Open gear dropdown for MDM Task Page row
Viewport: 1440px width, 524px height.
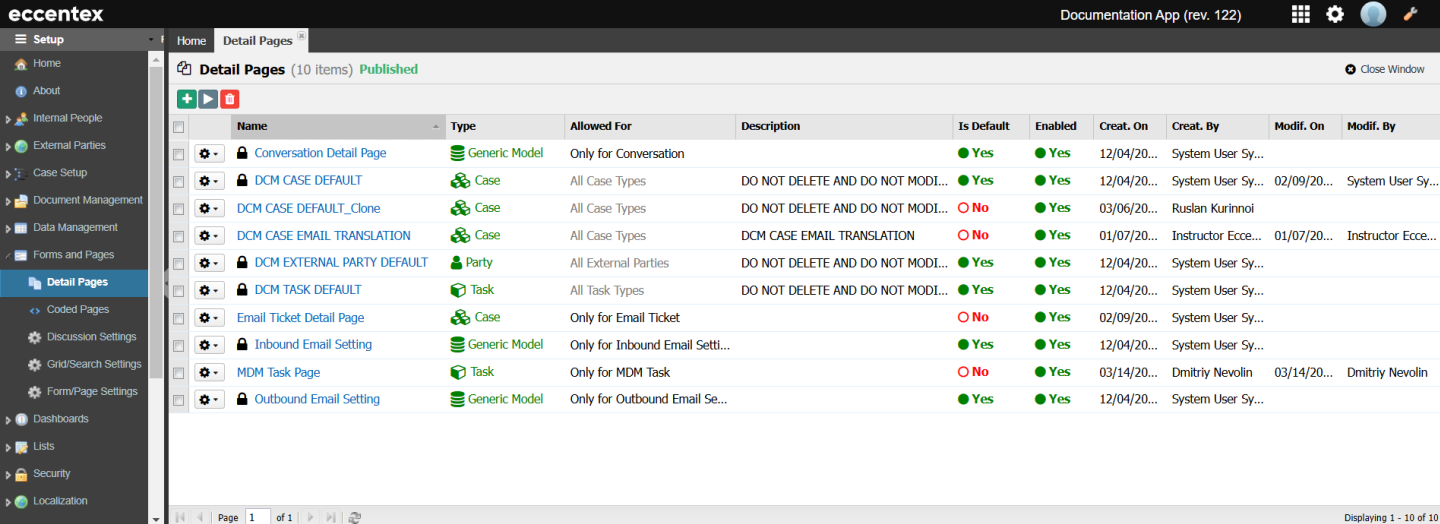pyautogui.click(x=209, y=373)
